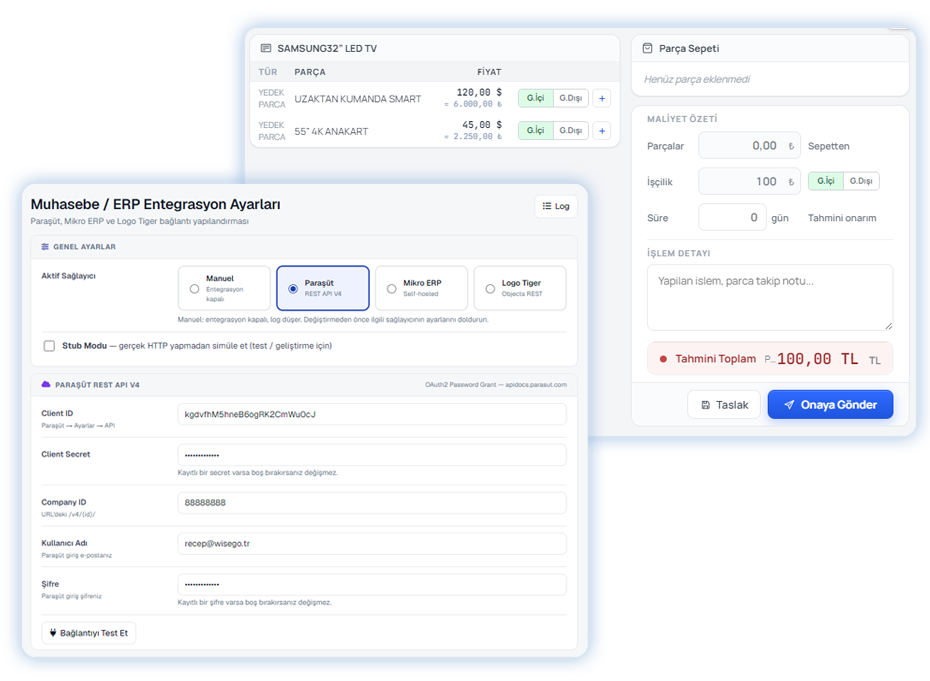
Task: Click the save icon on Taslak
Action: click(706, 405)
